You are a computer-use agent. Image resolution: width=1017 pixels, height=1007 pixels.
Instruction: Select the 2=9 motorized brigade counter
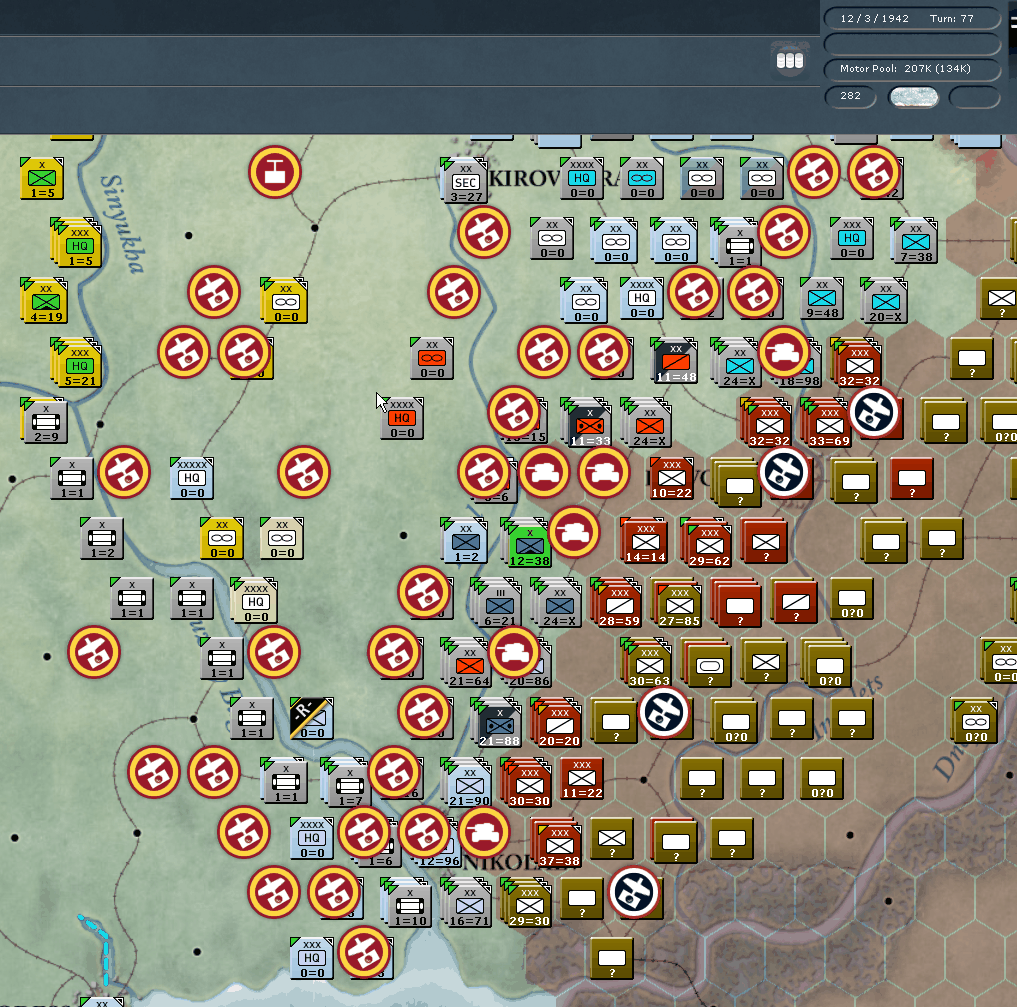click(45, 421)
